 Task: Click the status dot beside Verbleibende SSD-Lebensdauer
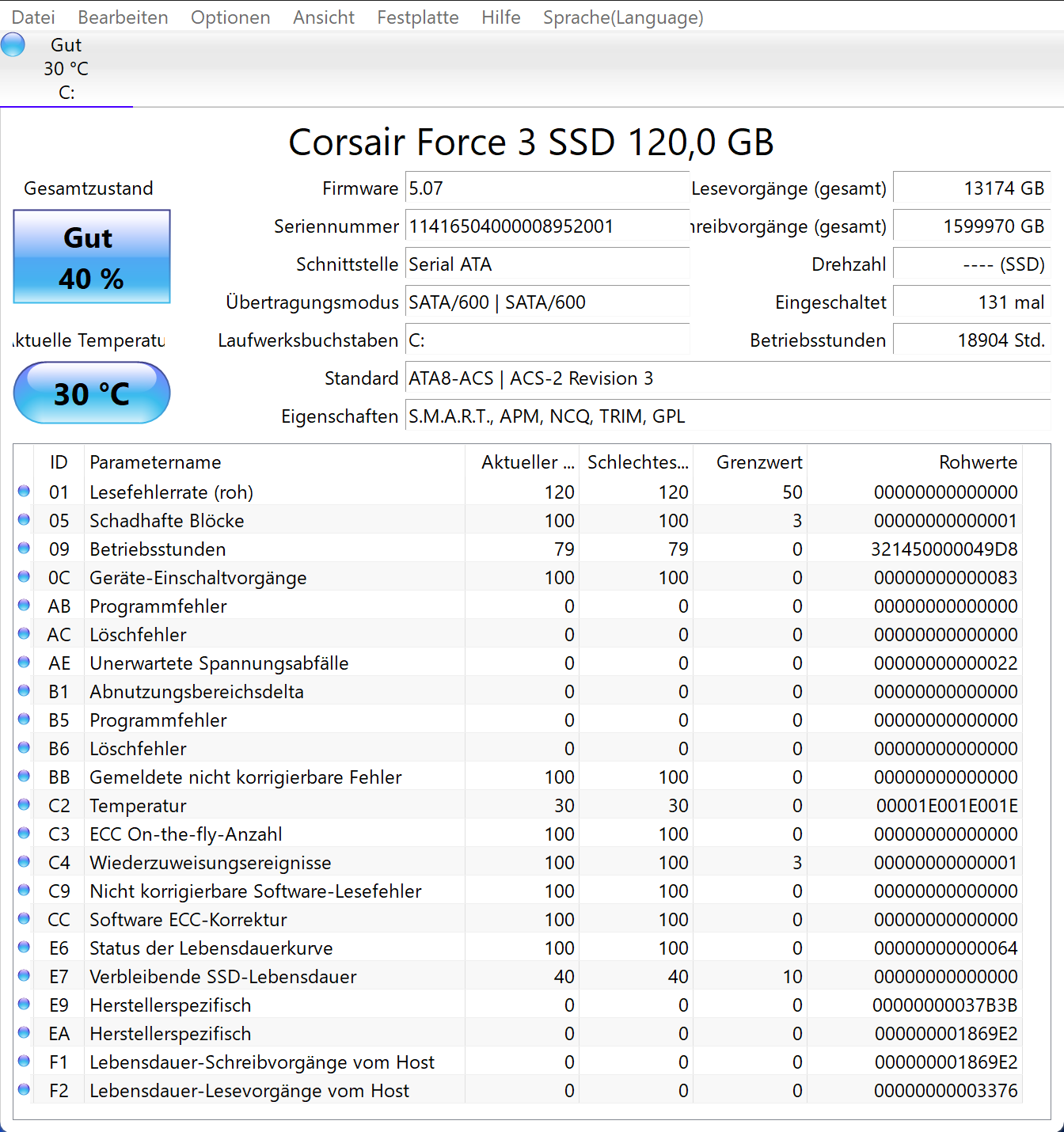(x=24, y=975)
